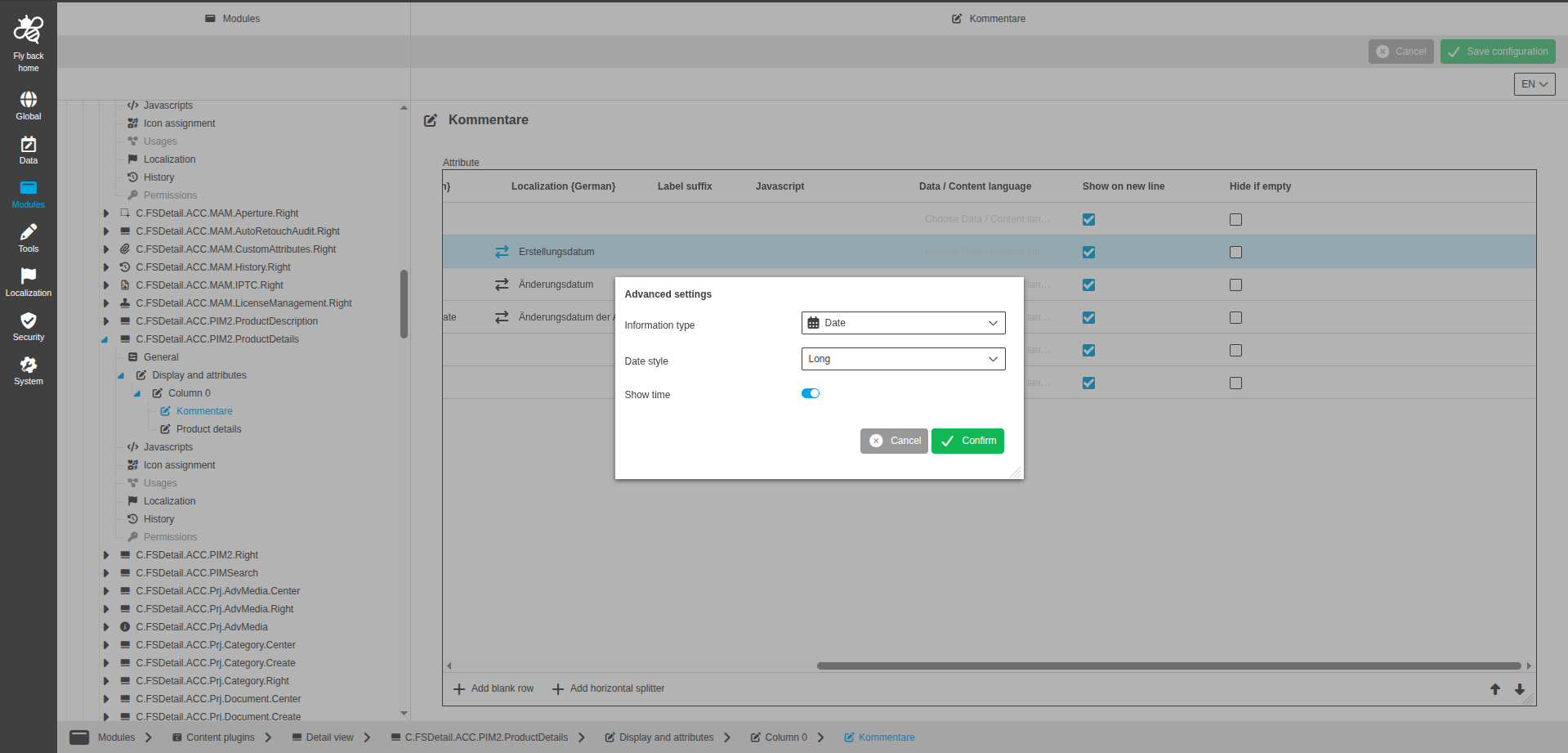Viewport: 1568px width, 753px height.
Task: Click Save configuration button
Action: click(1498, 52)
